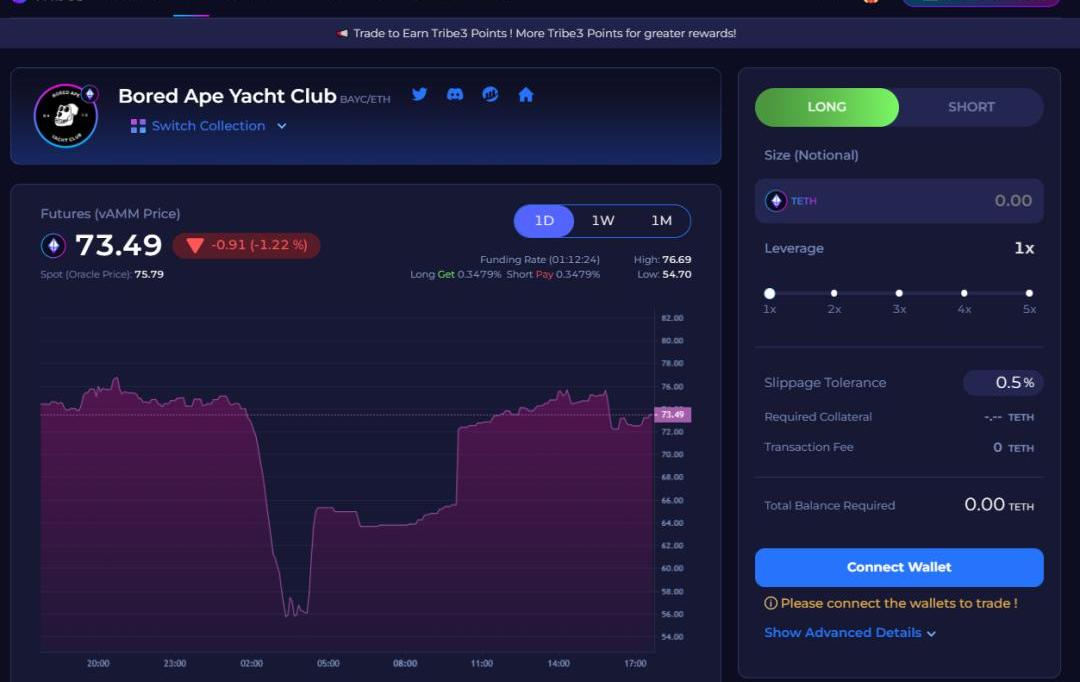
Task: Choose the 1D chart range
Action: [x=544, y=220]
